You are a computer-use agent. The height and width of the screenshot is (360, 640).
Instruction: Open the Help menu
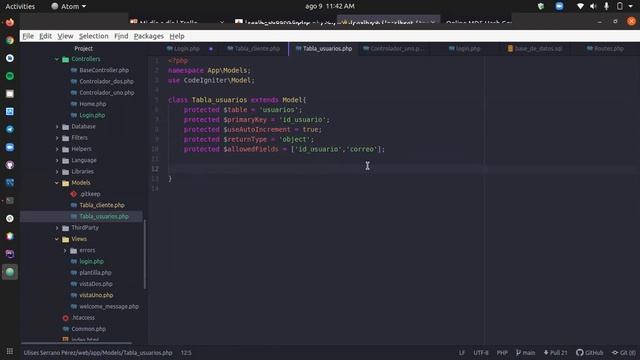click(x=177, y=36)
